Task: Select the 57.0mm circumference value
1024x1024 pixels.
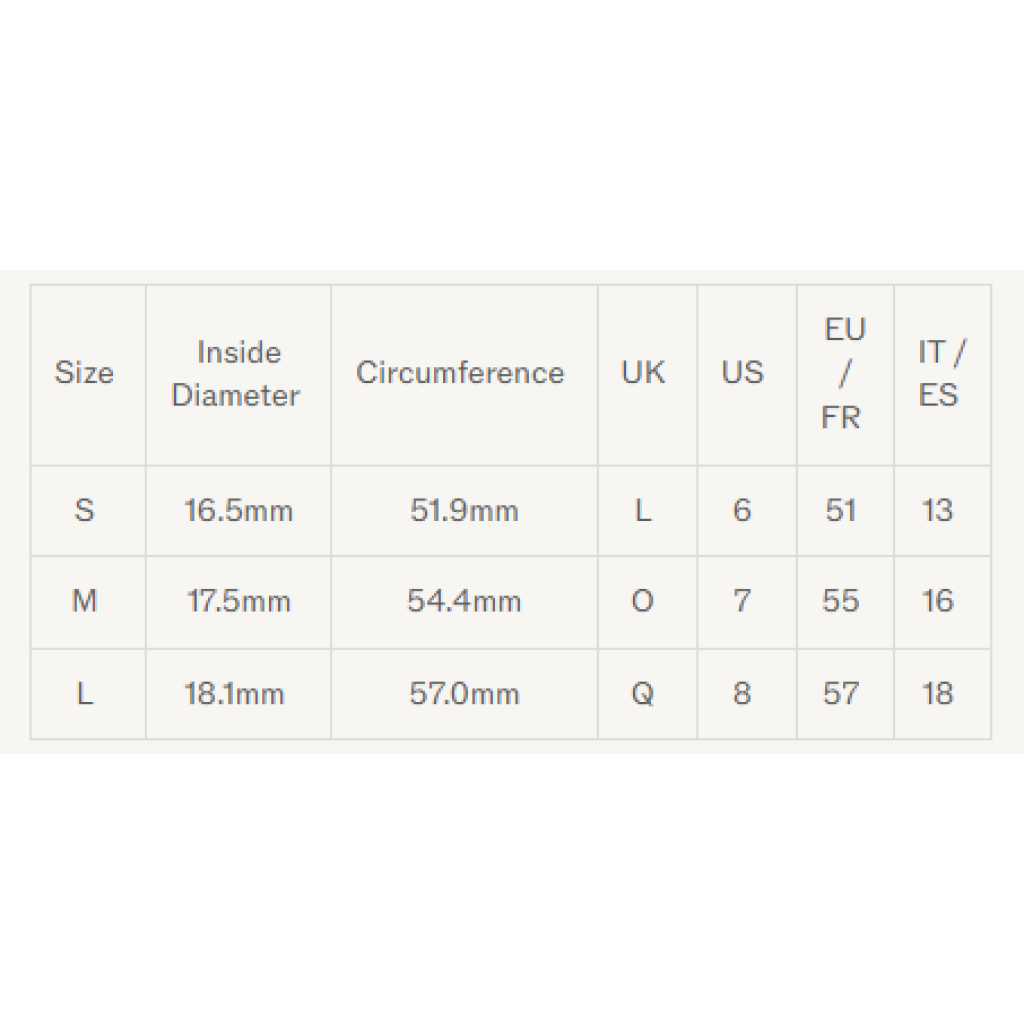Action: pos(464,694)
